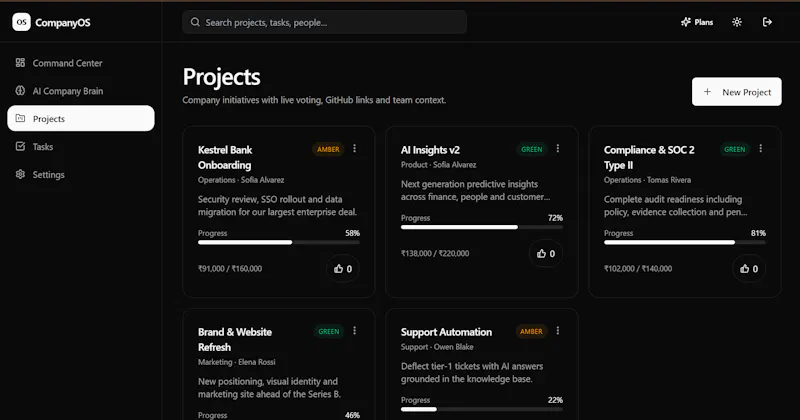Click the Projects page heading

(221, 77)
